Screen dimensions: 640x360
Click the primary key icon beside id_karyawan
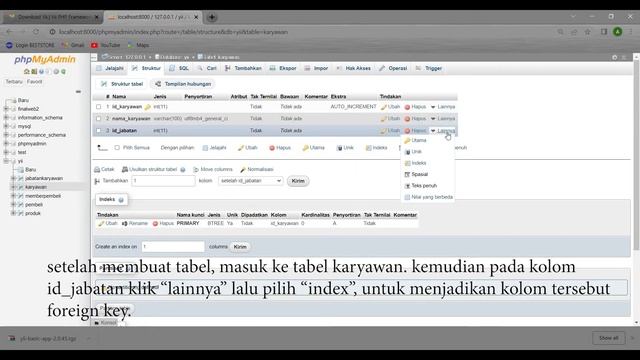pos(147,107)
